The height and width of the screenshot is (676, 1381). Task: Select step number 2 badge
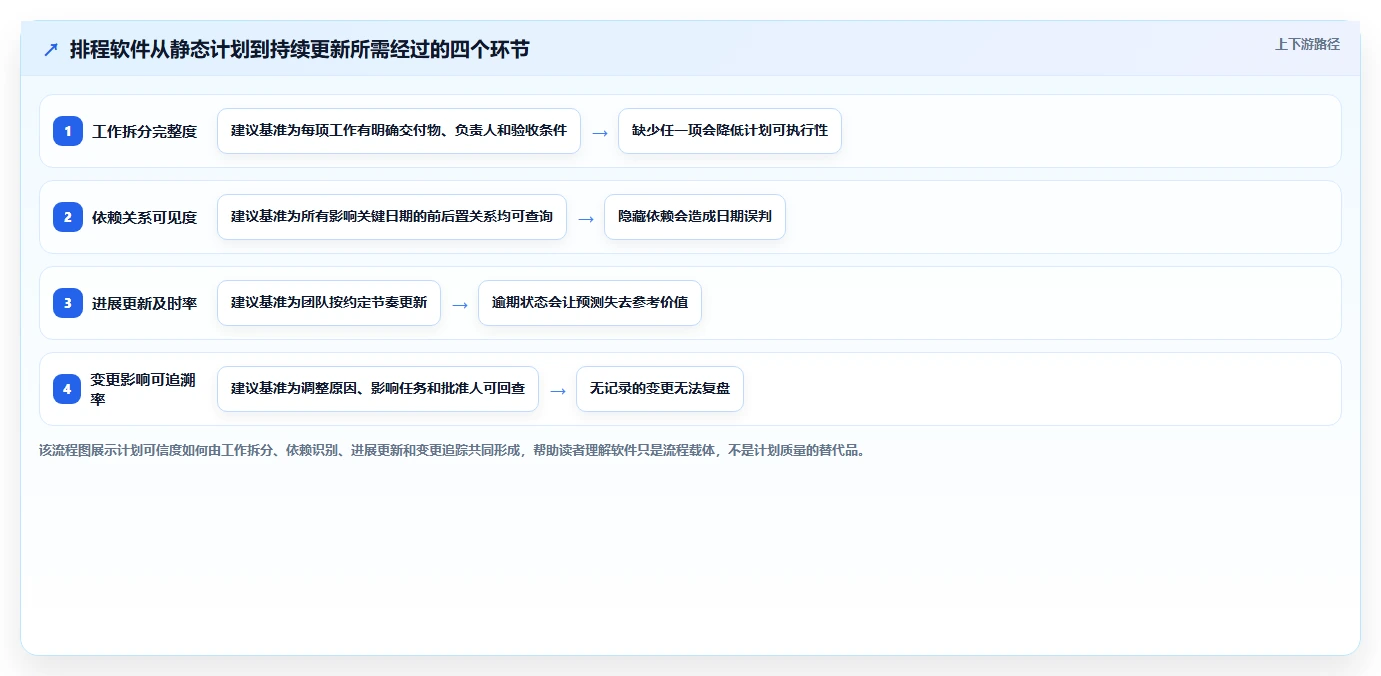68,216
